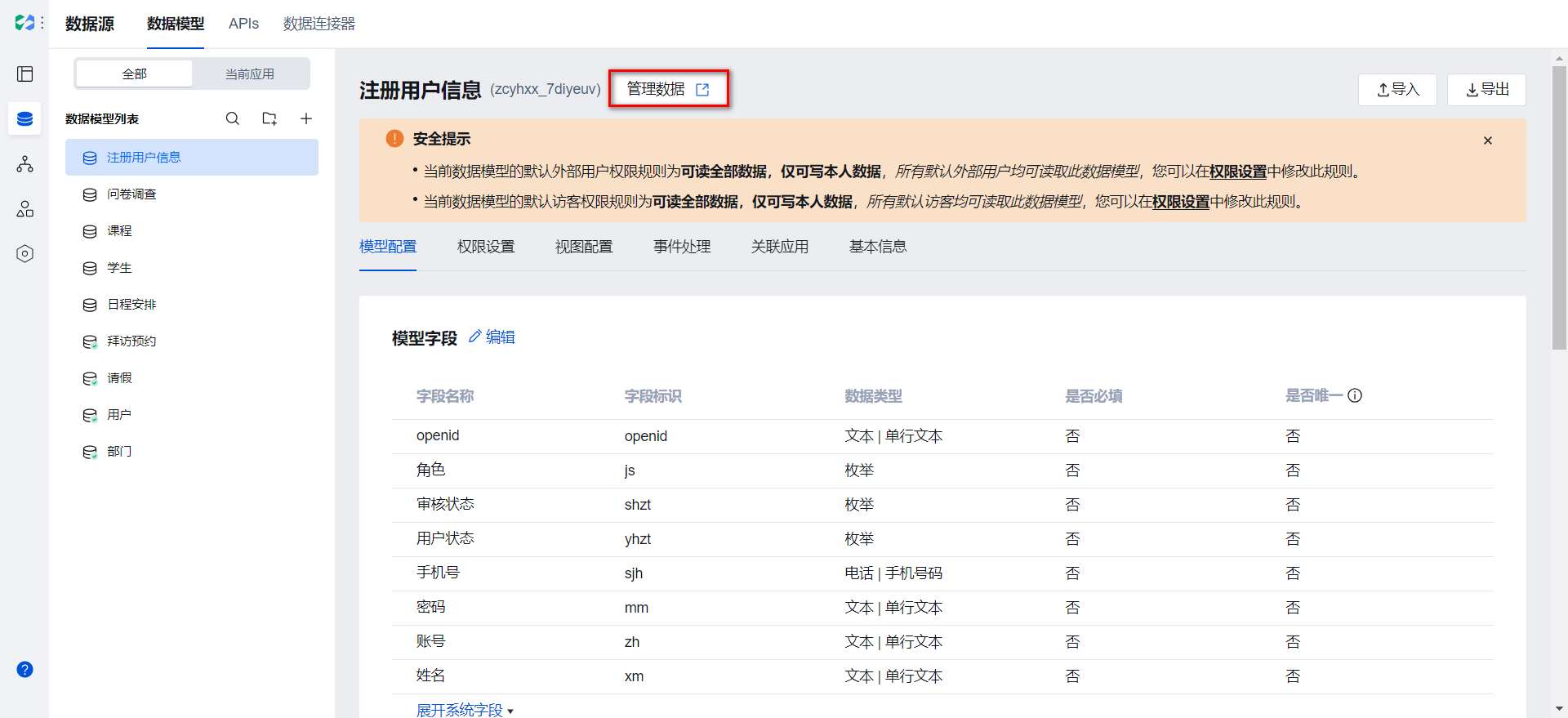Switch to 事件处理 tab

click(682, 247)
